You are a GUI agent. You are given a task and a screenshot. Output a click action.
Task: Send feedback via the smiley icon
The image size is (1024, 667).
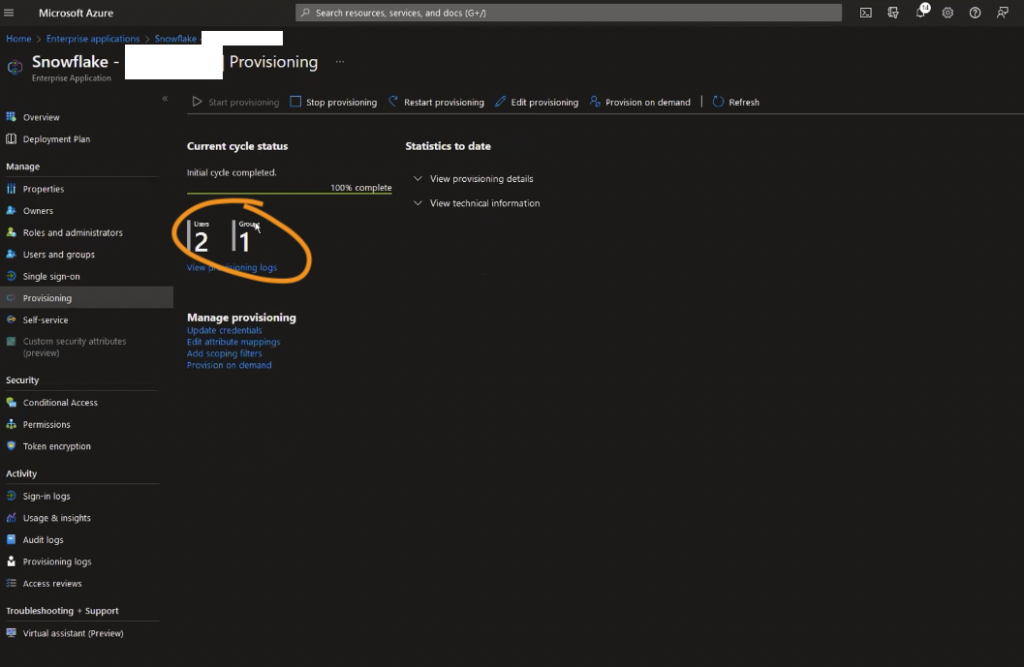(x=1001, y=12)
